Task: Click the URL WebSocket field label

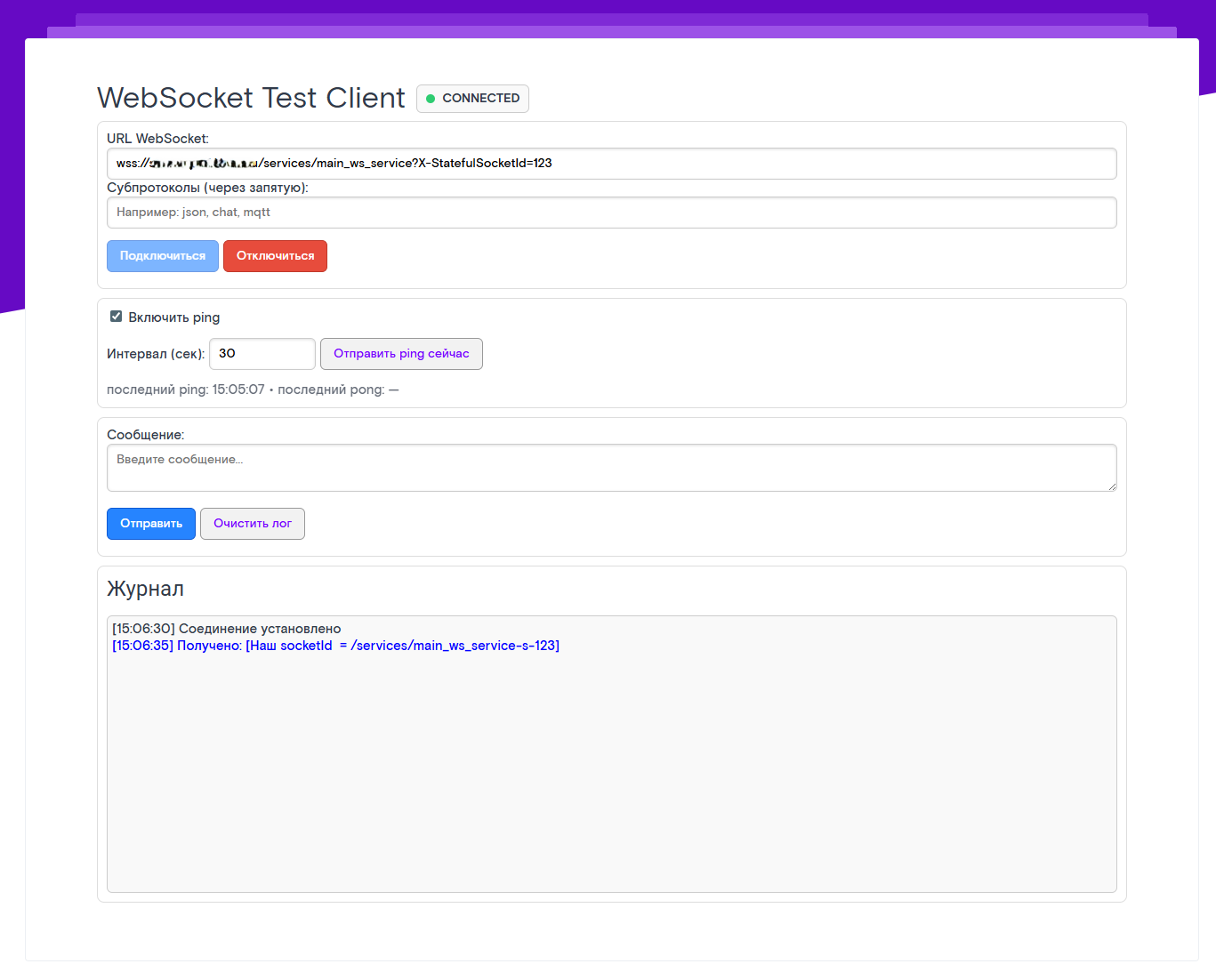Action: point(157,139)
